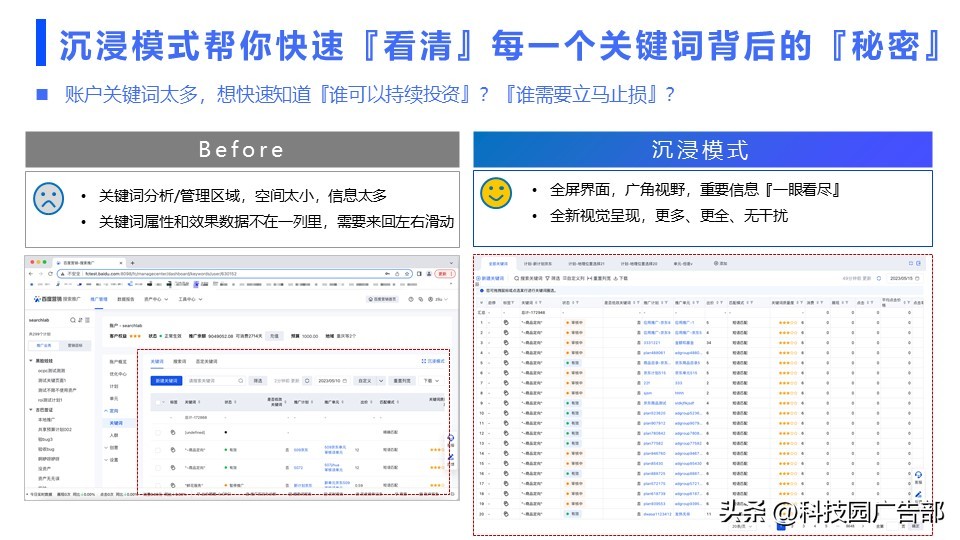Click blue 新建关键词 button in Before panel

point(166,380)
